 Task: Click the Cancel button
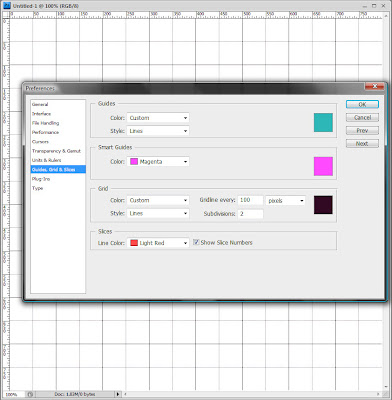(362, 117)
